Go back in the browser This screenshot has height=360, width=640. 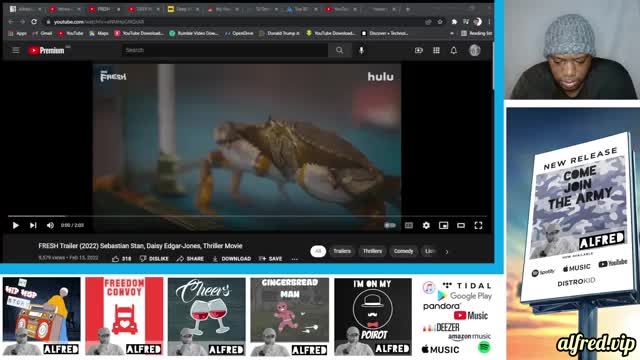11,22
